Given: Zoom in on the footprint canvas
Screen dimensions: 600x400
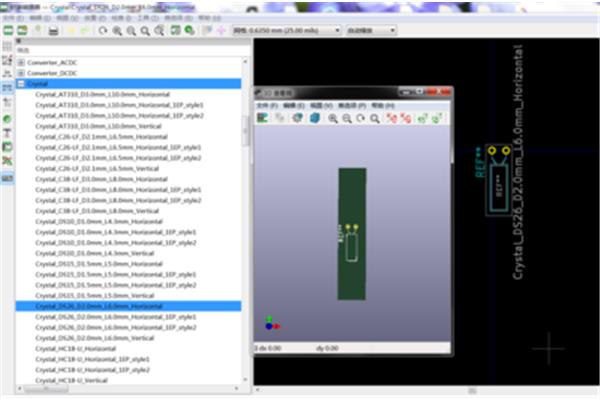Looking at the screenshot, I should click(117, 31).
